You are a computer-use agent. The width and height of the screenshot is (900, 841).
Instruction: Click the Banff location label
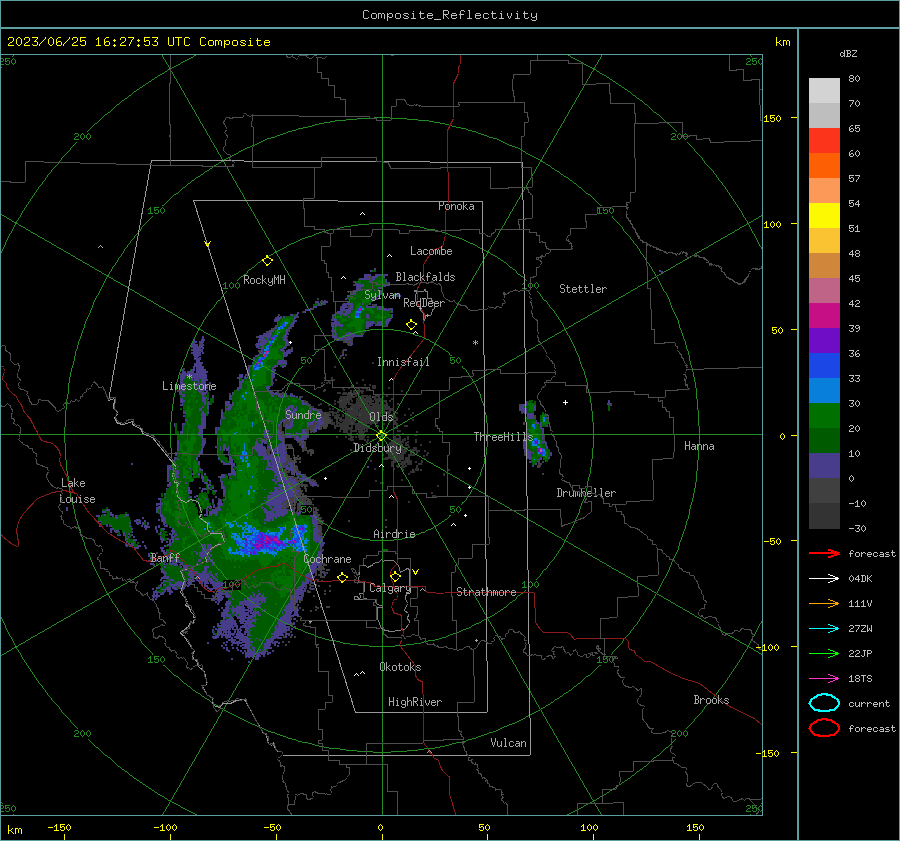165,558
